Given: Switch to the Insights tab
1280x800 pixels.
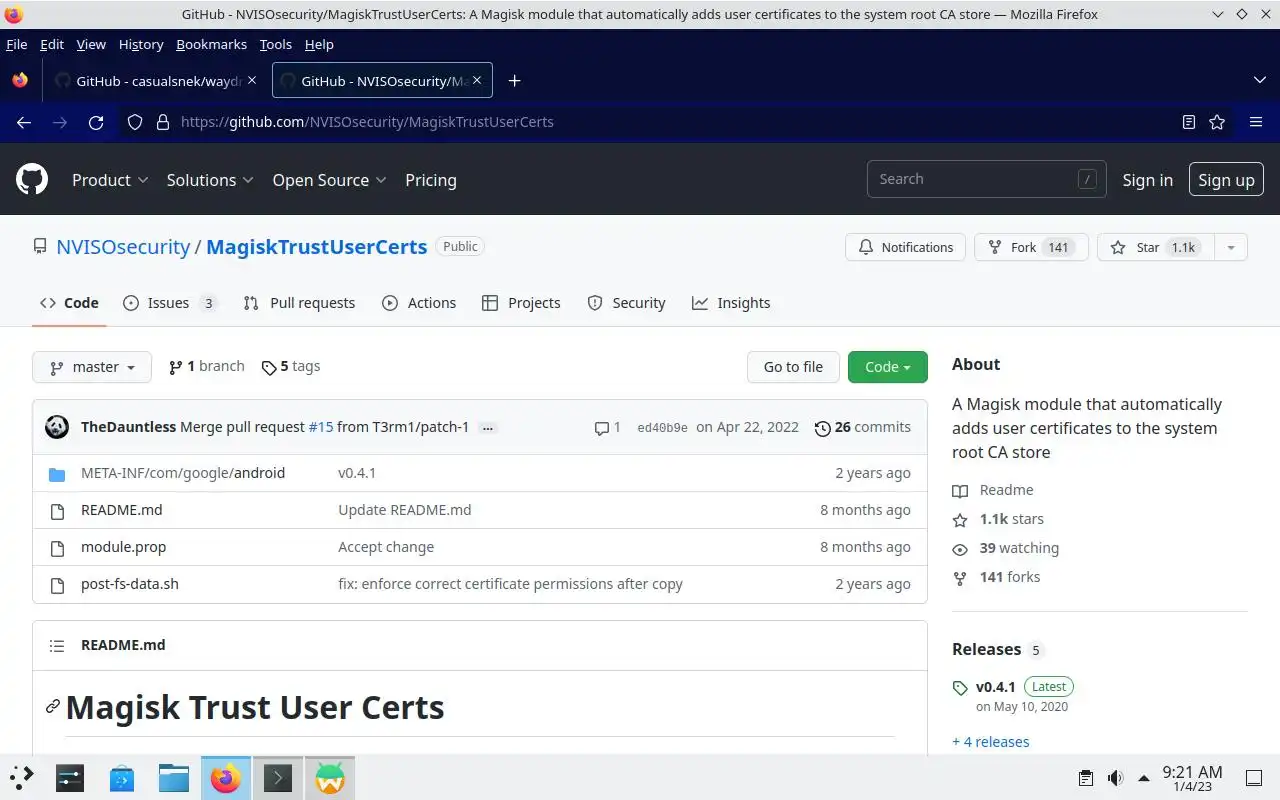Looking at the screenshot, I should pyautogui.click(x=731, y=303).
